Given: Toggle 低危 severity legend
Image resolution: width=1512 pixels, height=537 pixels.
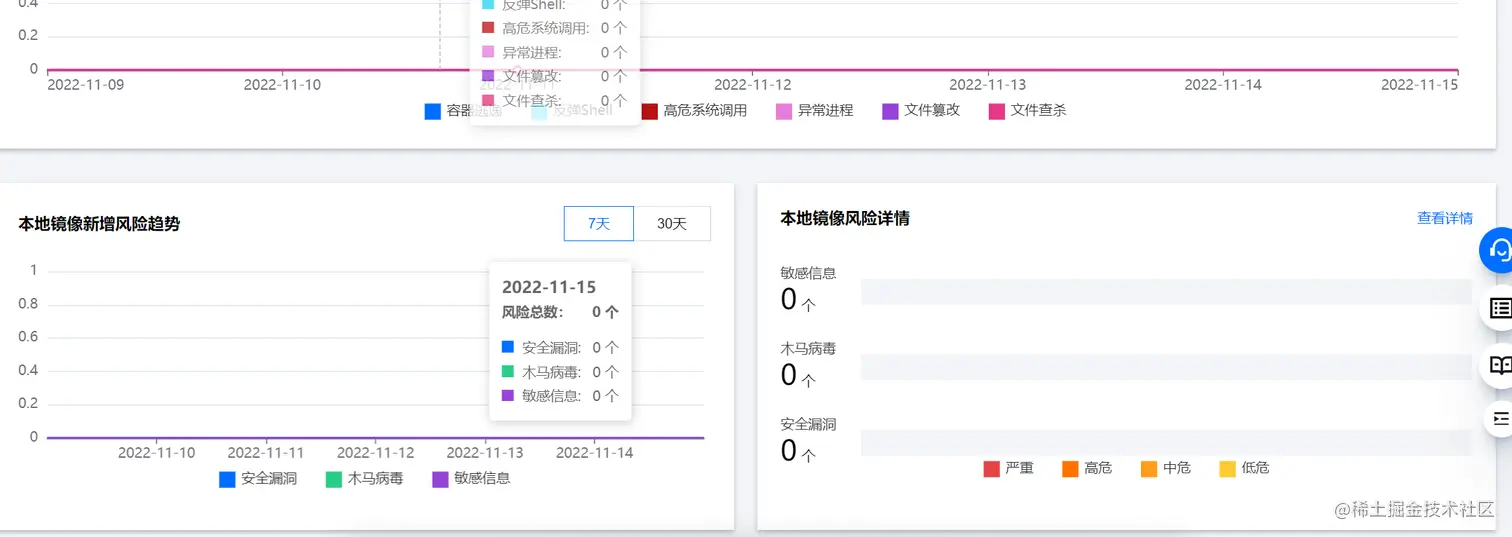Looking at the screenshot, I should tap(1244, 468).
